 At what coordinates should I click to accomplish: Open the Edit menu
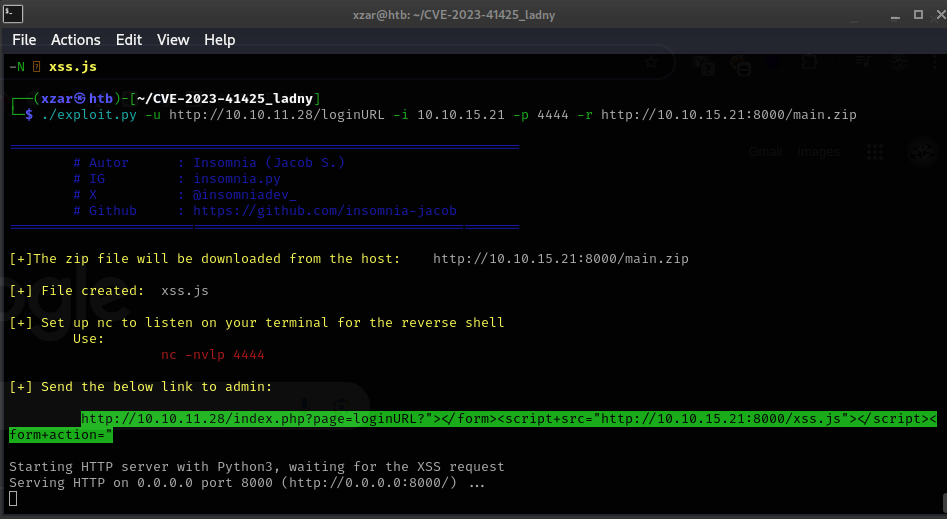[x=129, y=40]
